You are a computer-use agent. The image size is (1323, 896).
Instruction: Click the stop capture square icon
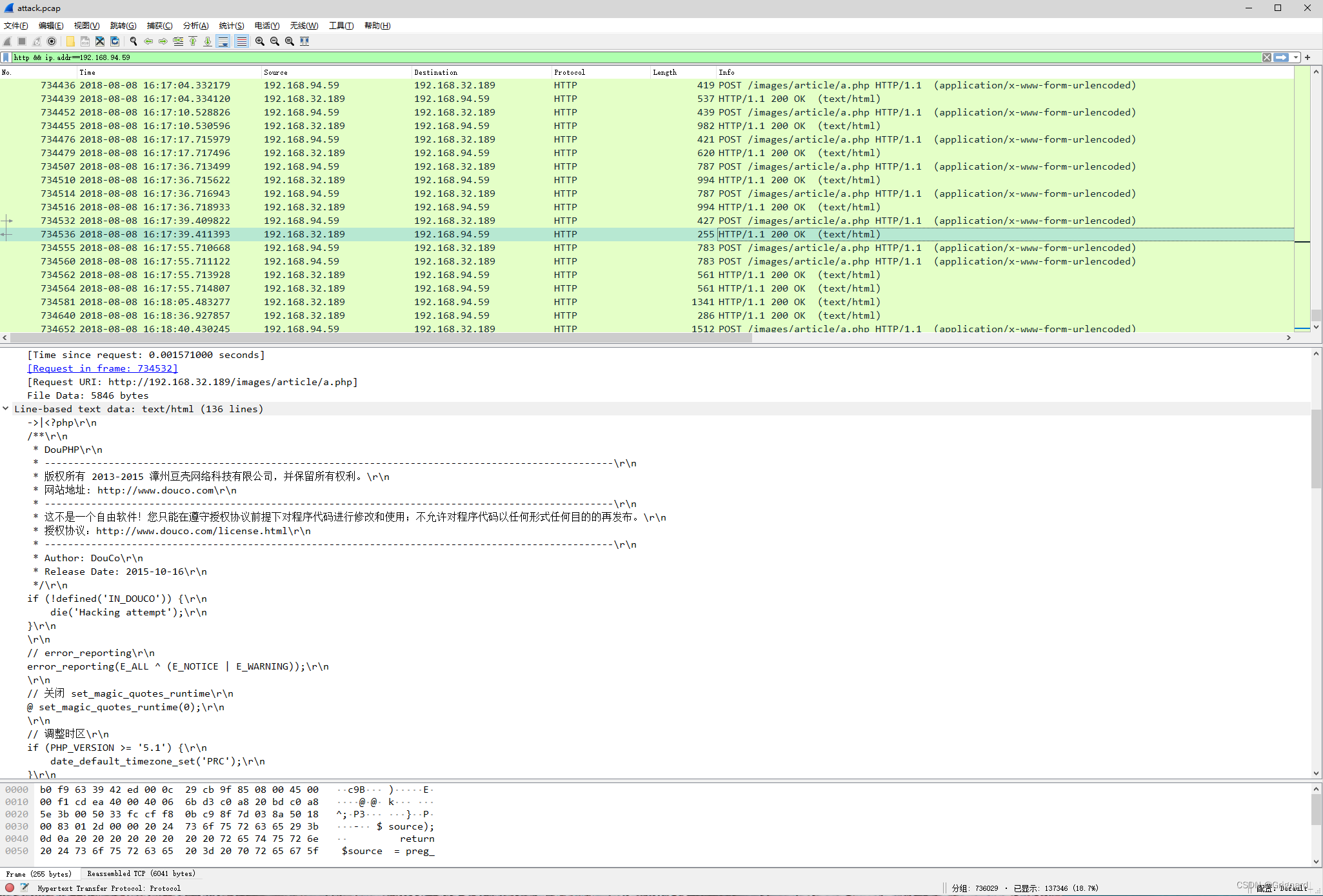[22, 41]
